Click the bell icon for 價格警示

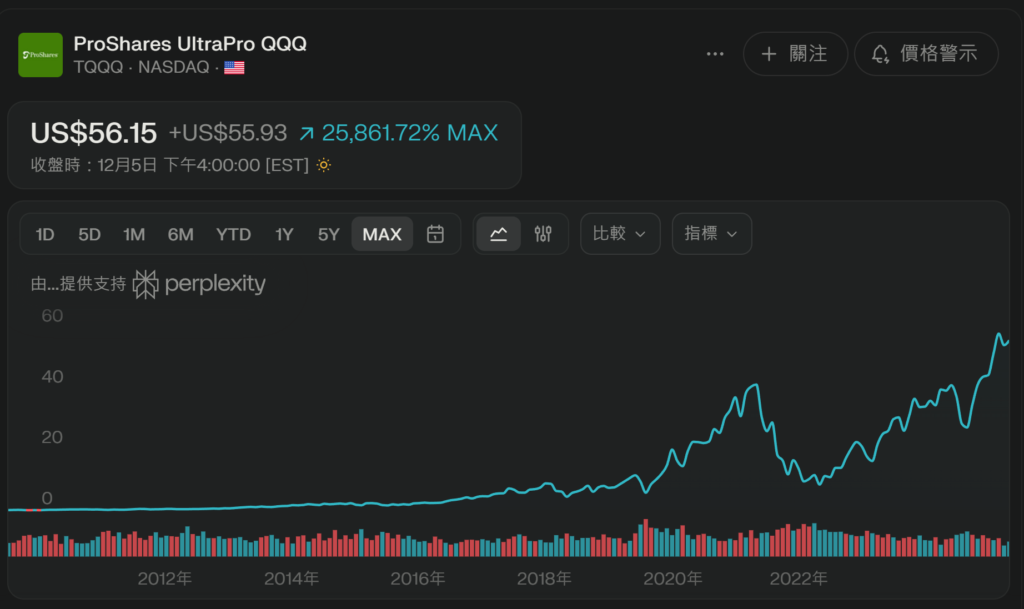880,54
